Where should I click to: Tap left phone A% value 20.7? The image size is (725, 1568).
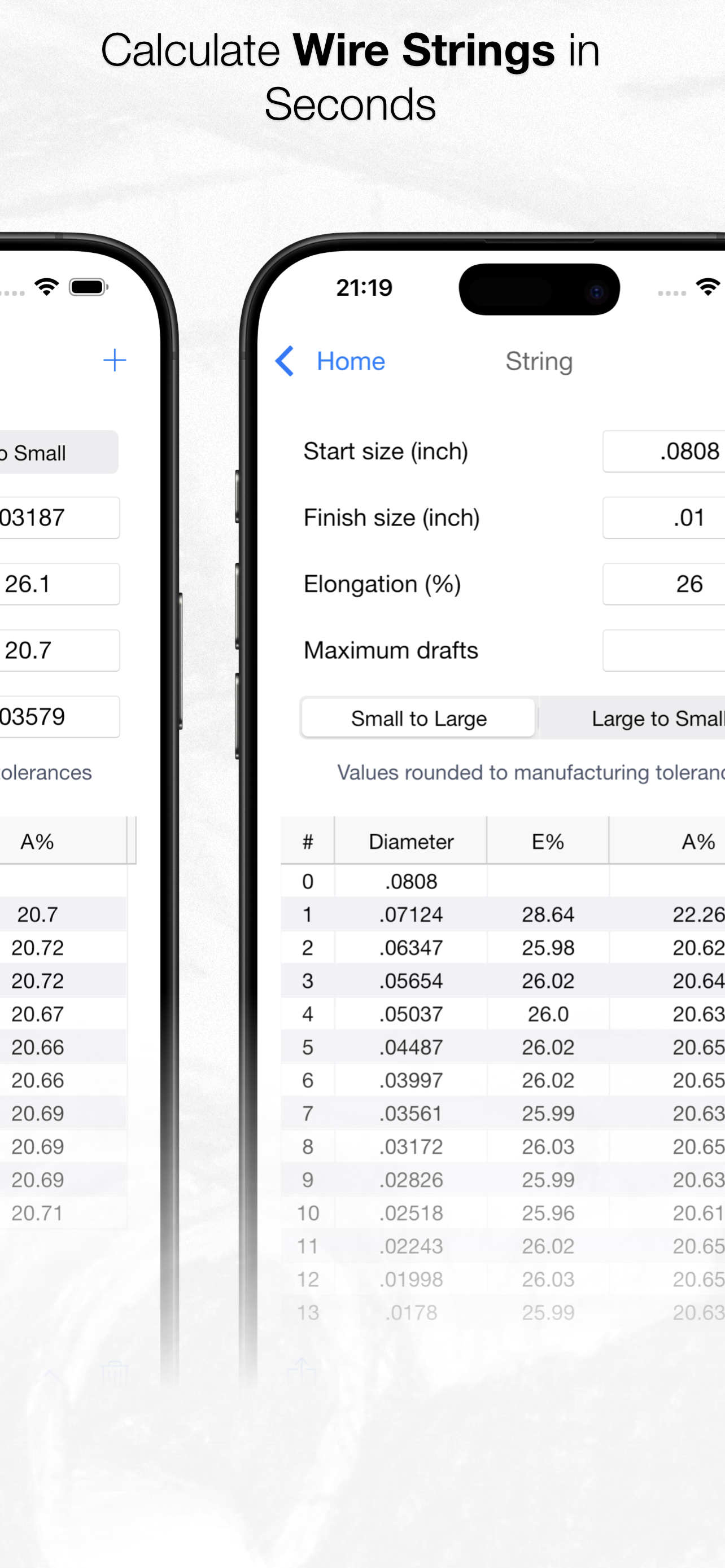[x=37, y=915]
